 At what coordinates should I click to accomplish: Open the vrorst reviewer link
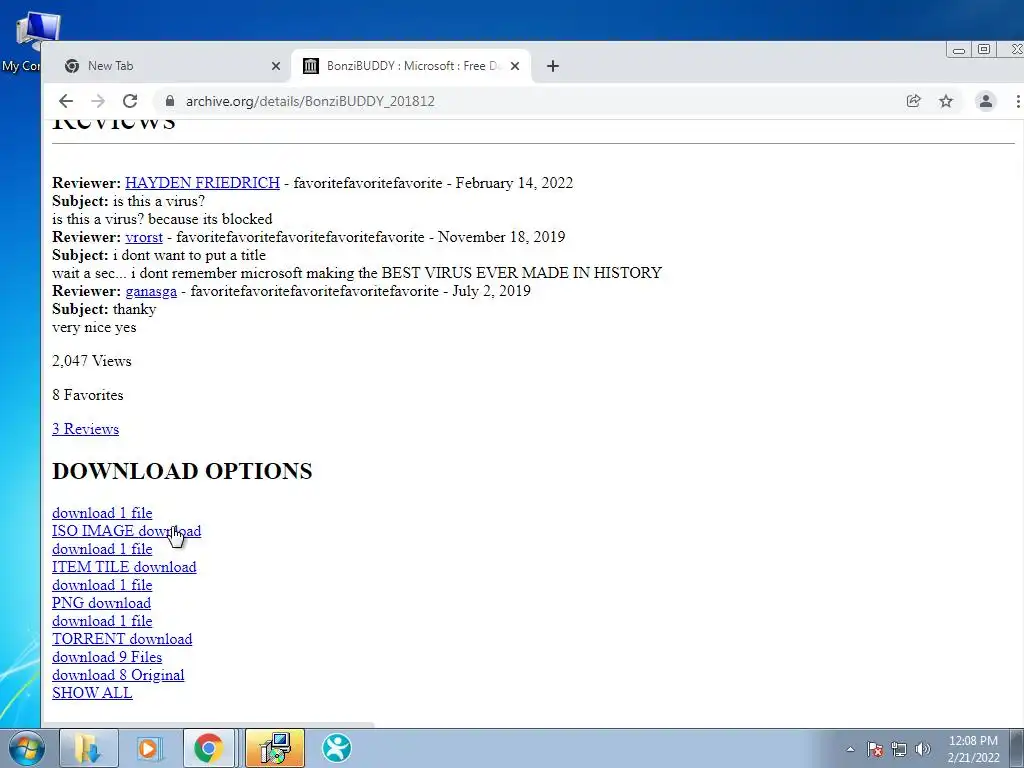[144, 237]
